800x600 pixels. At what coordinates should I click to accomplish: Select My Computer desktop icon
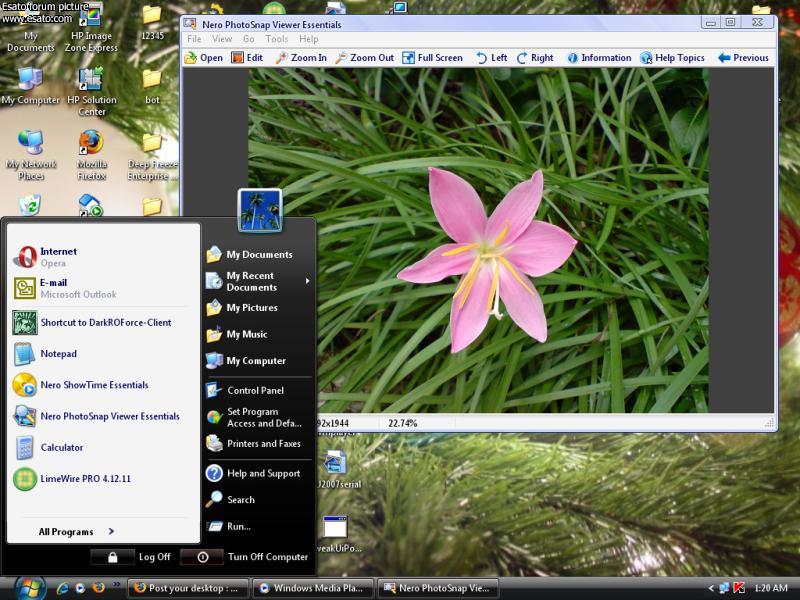click(x=30, y=86)
